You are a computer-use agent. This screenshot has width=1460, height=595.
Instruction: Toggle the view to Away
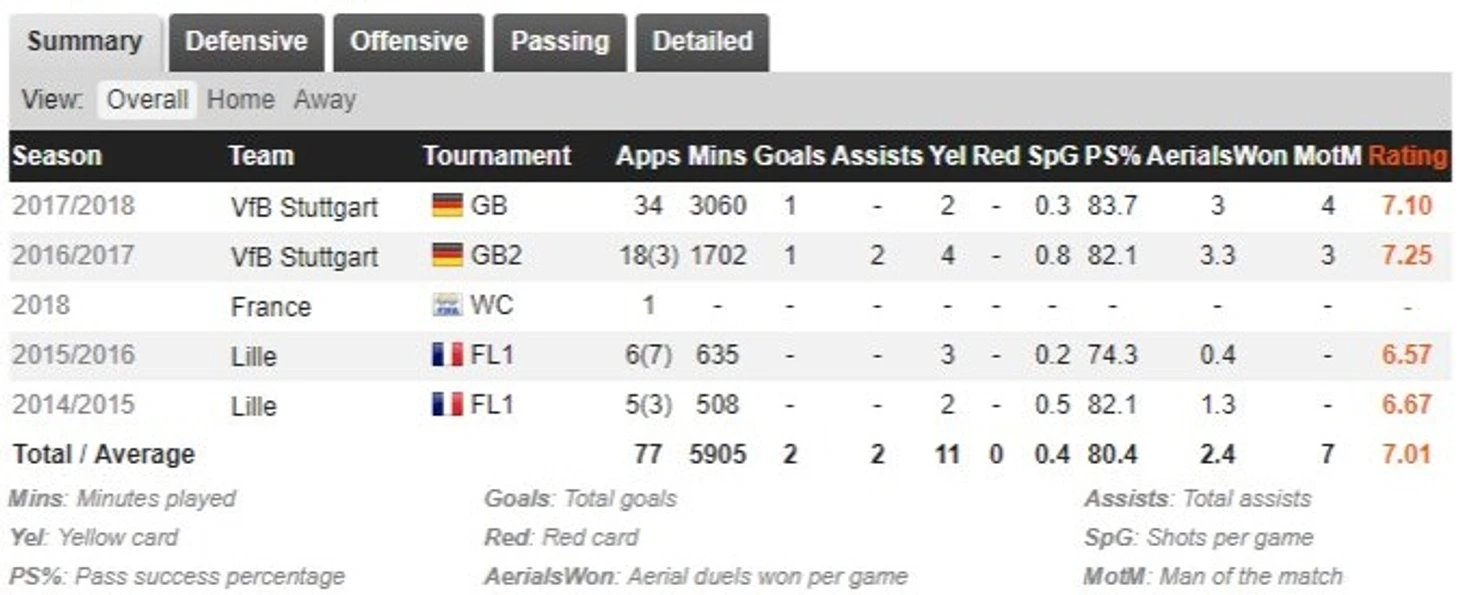point(324,100)
